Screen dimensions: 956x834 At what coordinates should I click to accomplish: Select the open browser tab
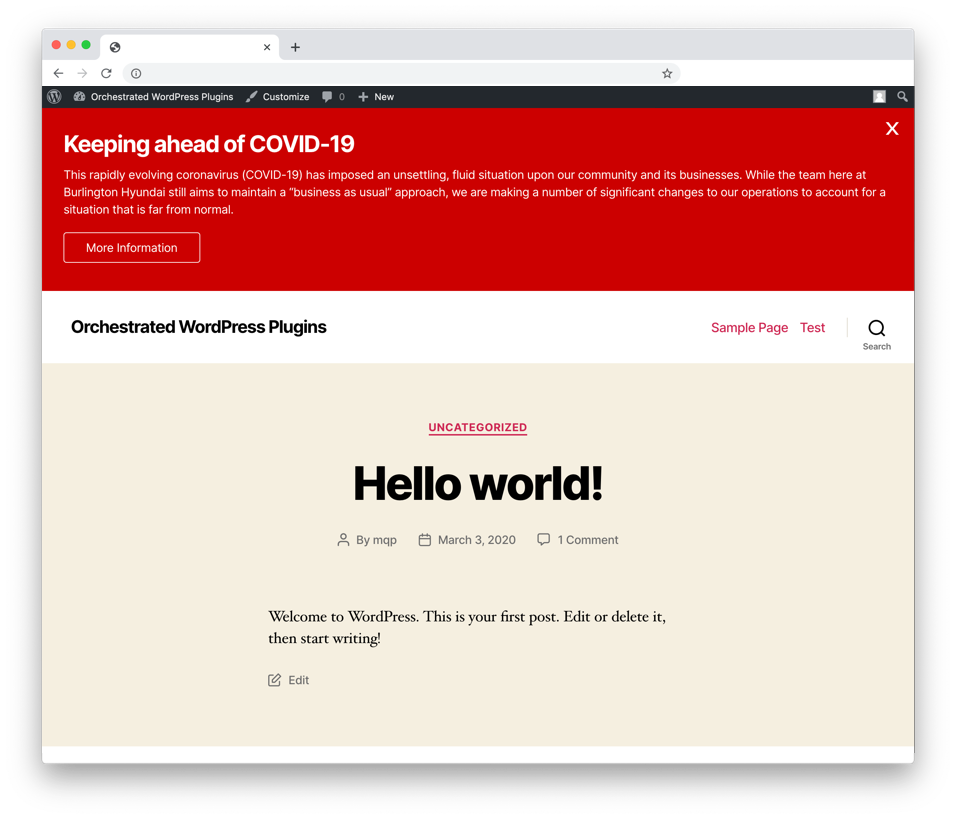tap(189, 47)
